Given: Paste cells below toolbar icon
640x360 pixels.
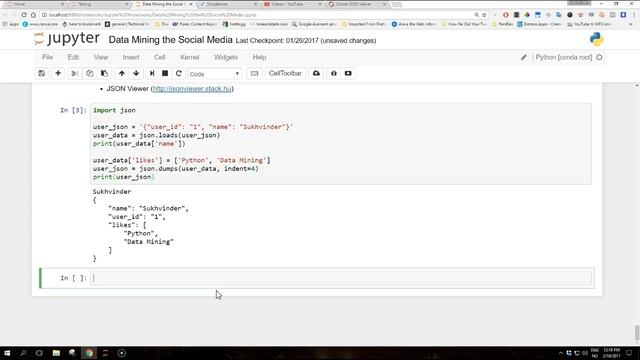Looking at the screenshot, I should coord(104,73).
